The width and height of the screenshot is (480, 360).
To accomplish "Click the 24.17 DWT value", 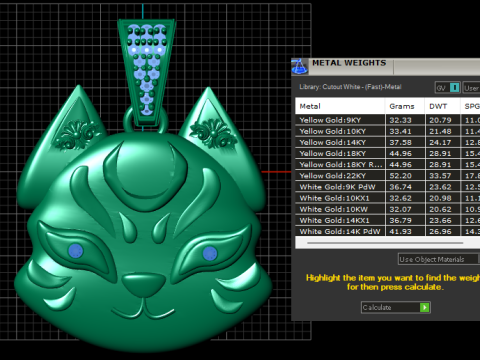I will pyautogui.click(x=440, y=142).
